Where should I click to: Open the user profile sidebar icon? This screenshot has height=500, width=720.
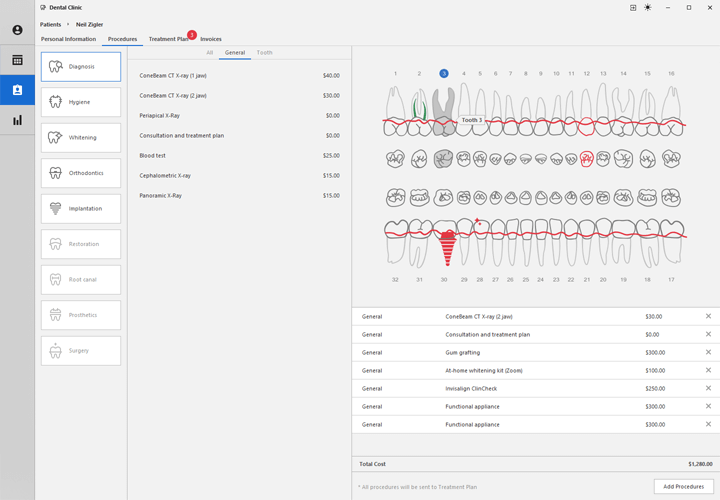coord(17,30)
